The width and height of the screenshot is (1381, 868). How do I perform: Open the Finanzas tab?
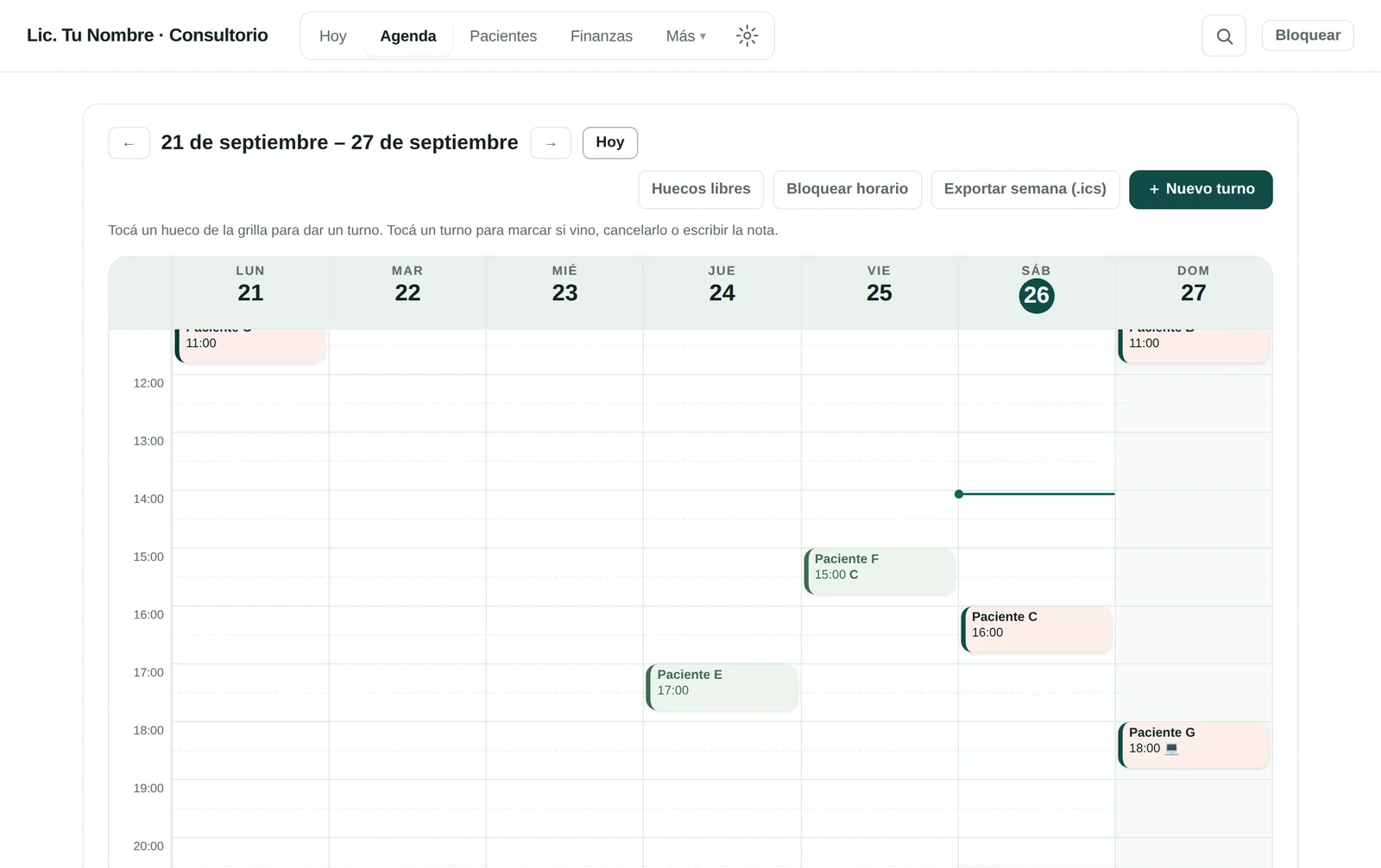point(602,35)
